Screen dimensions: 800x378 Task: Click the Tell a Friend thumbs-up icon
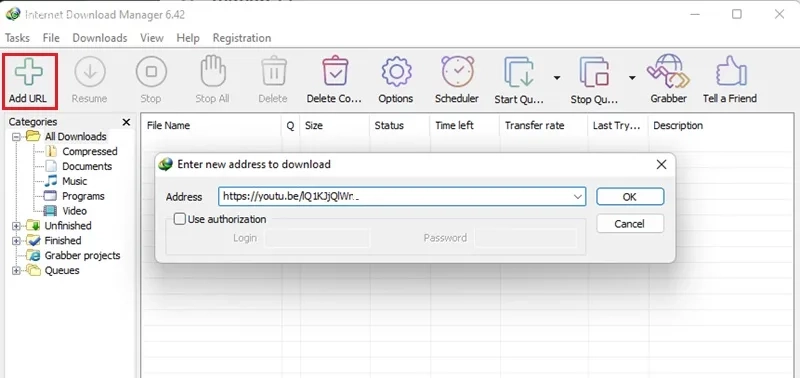pos(730,71)
